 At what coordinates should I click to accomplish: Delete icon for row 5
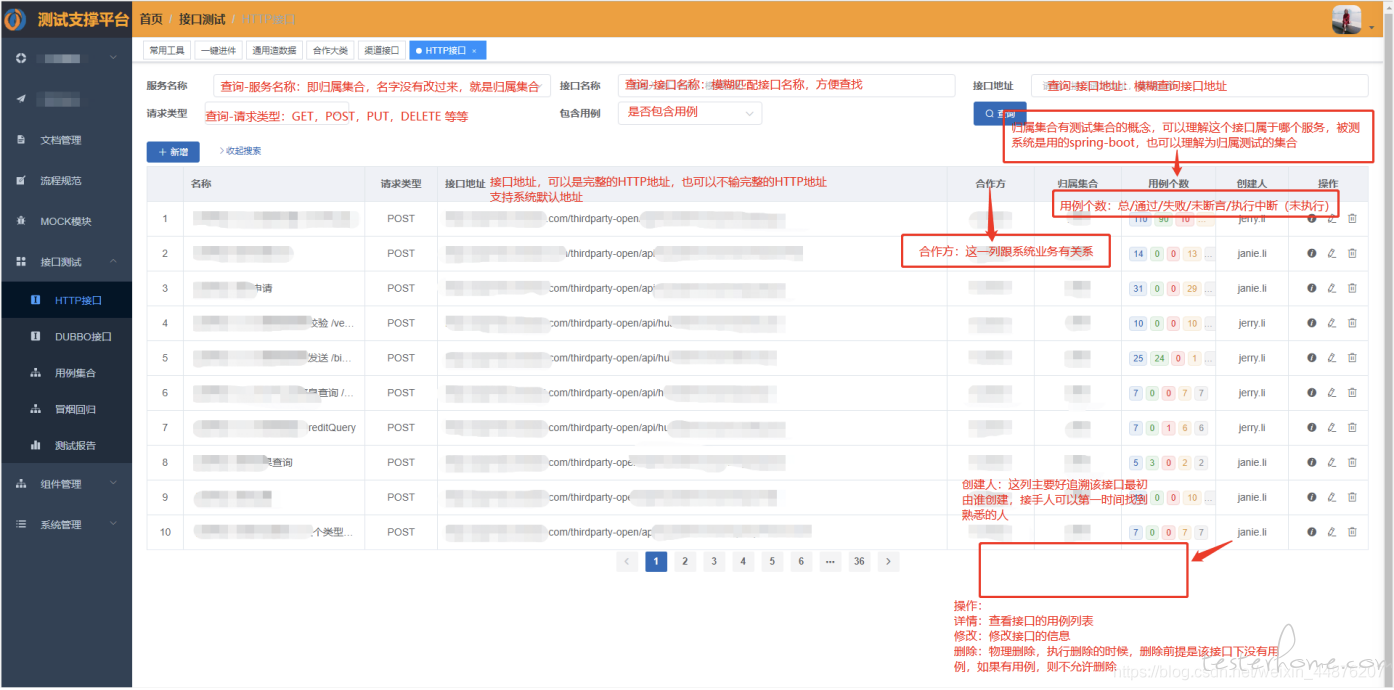(1352, 358)
